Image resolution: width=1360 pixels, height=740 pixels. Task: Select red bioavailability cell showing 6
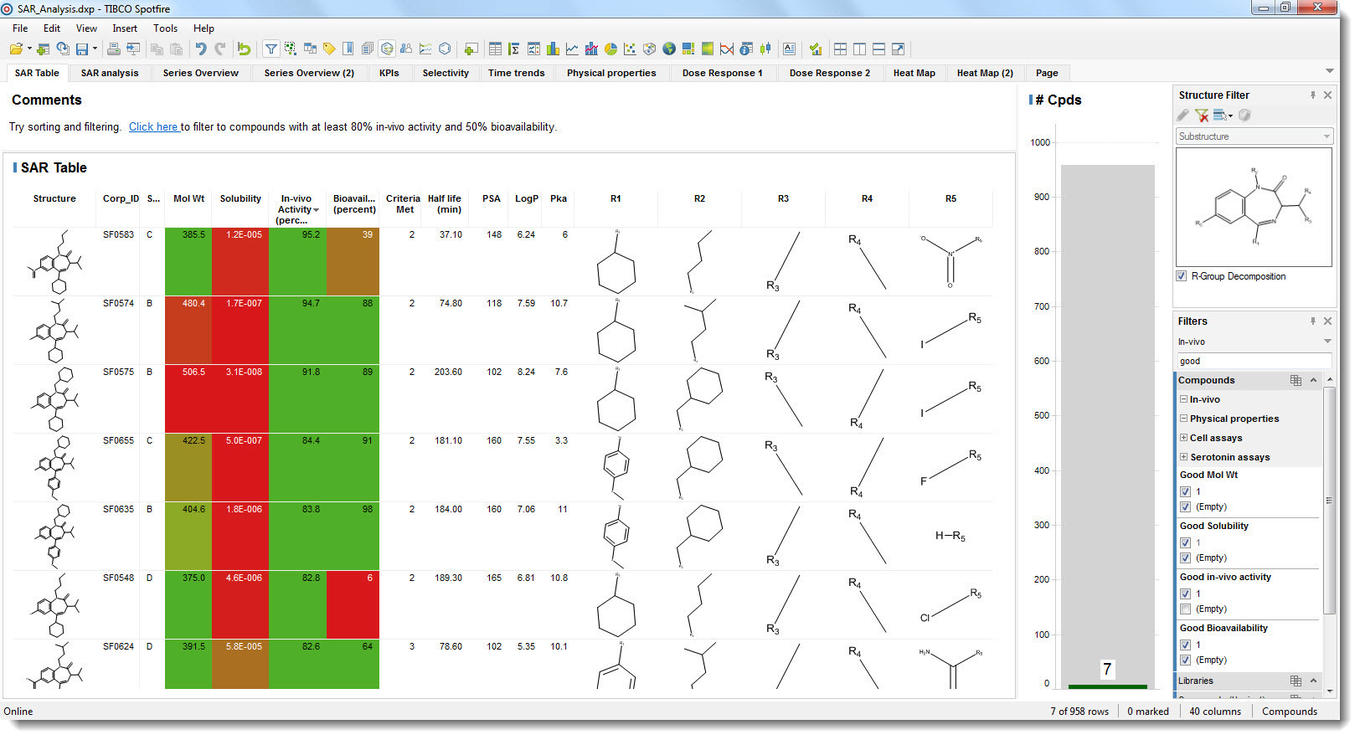[x=354, y=605]
